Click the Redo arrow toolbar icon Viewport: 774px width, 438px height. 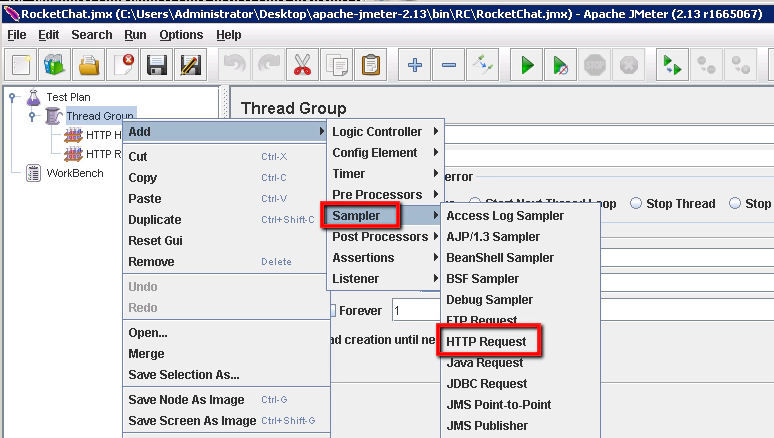(x=269, y=65)
